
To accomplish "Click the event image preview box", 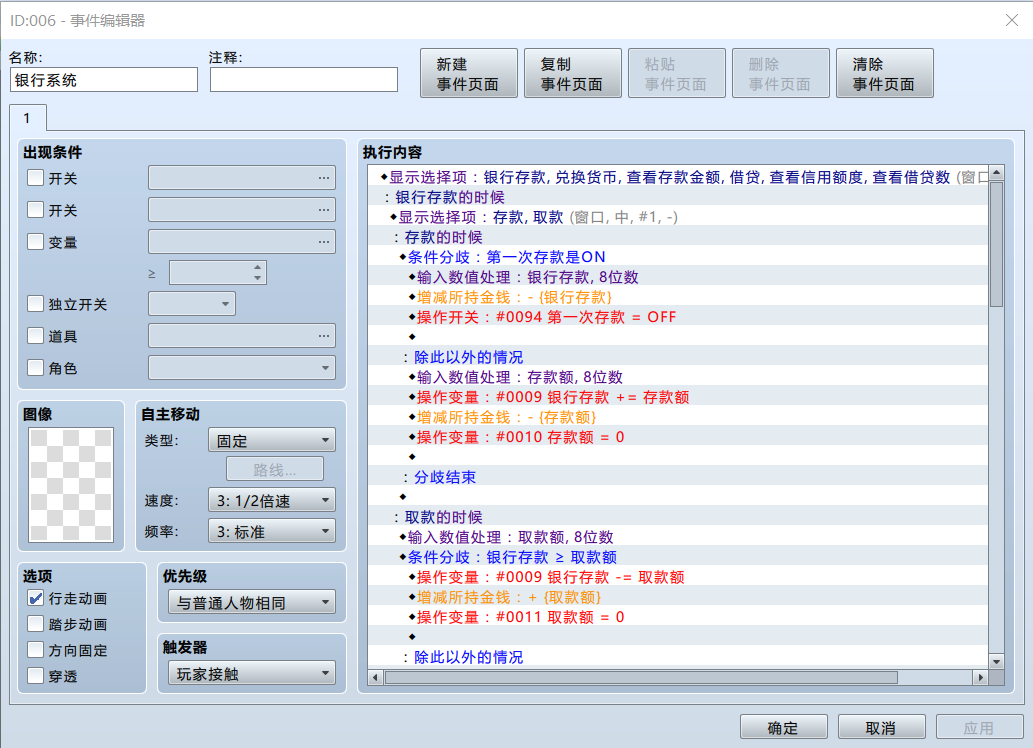I will [x=71, y=485].
